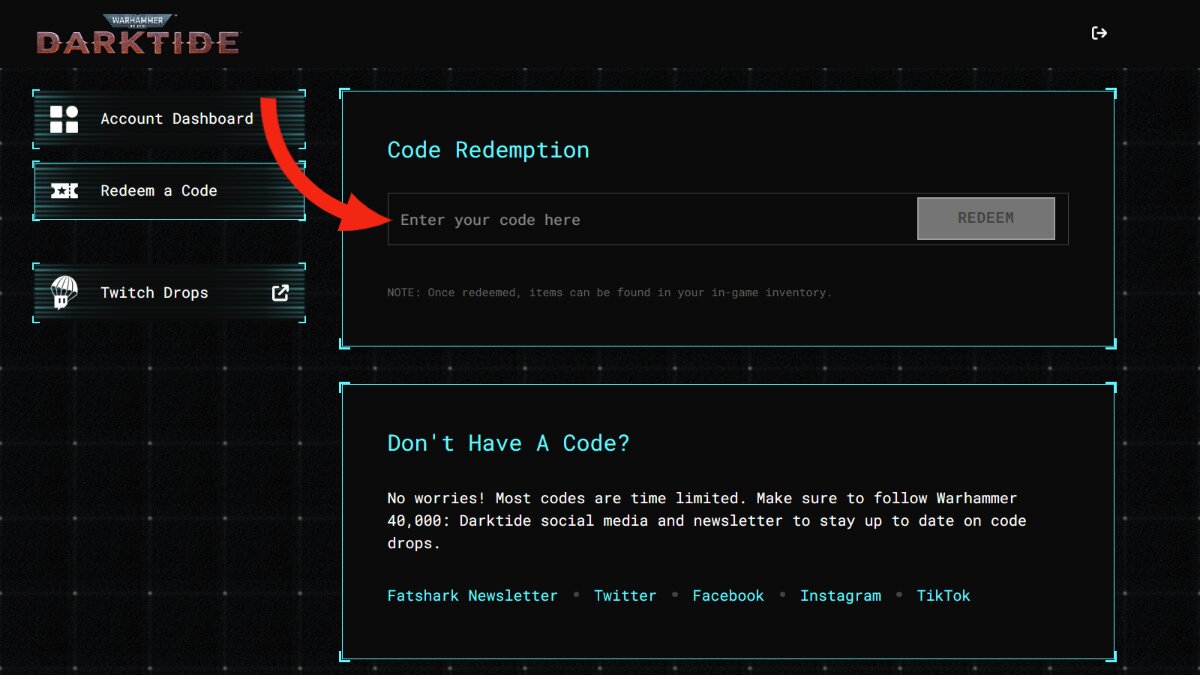
Task: Click the NOTE text about in-game inventory
Action: [609, 293]
